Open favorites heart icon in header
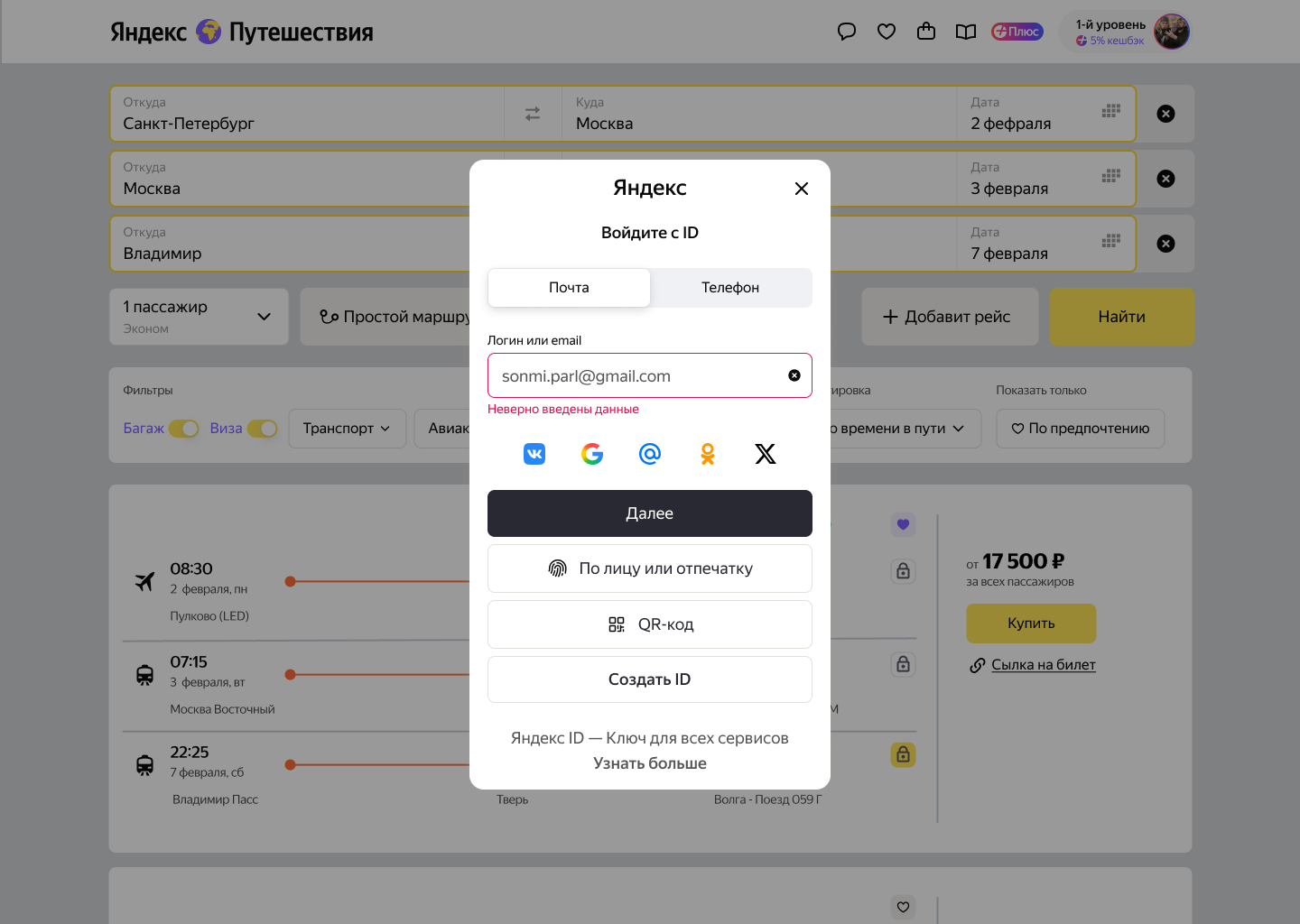Screen dimensions: 1300x924 click(887, 32)
